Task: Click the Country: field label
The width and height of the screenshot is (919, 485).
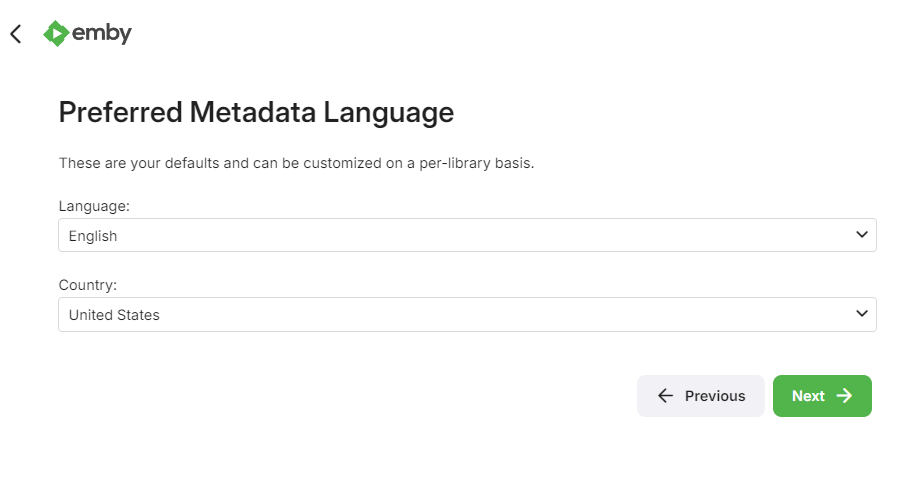Action: click(x=88, y=285)
